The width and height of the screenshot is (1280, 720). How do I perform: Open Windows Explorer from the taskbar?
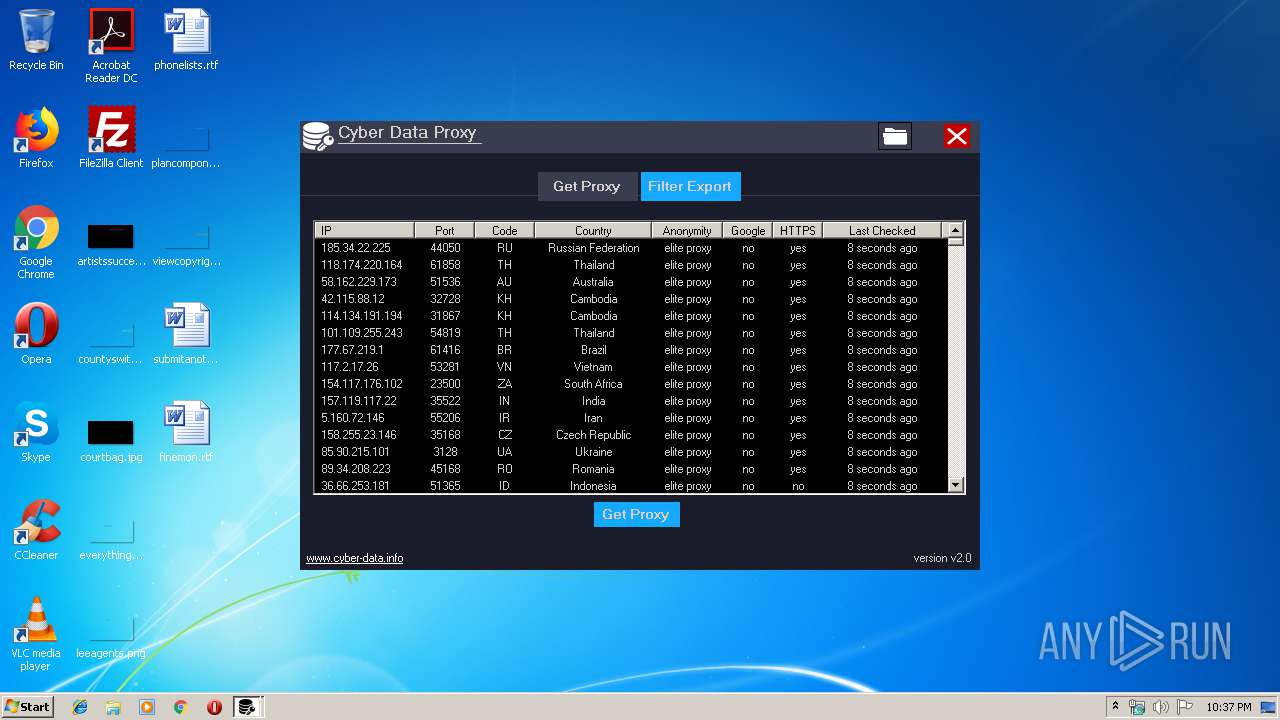[113, 707]
